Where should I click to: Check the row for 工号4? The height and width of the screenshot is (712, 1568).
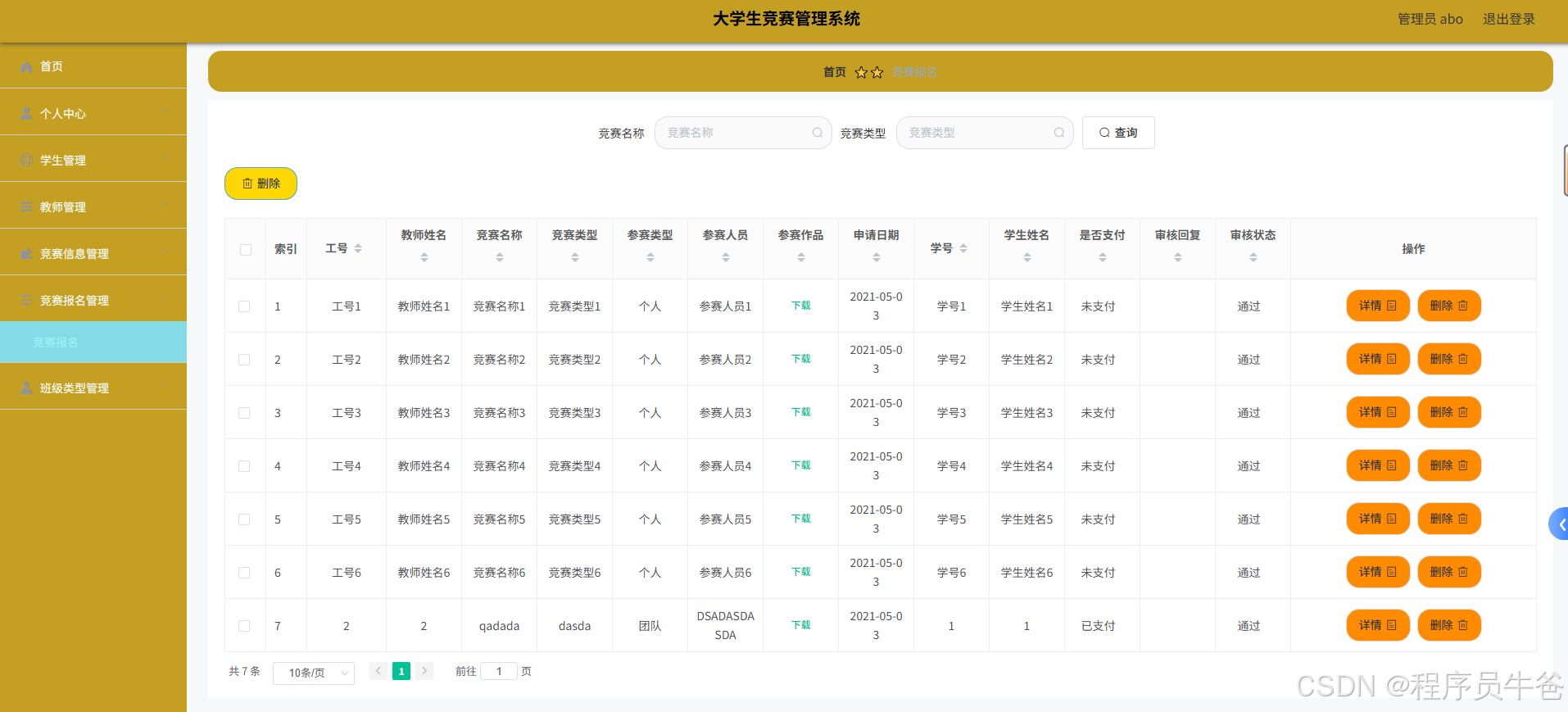pyautogui.click(x=244, y=466)
